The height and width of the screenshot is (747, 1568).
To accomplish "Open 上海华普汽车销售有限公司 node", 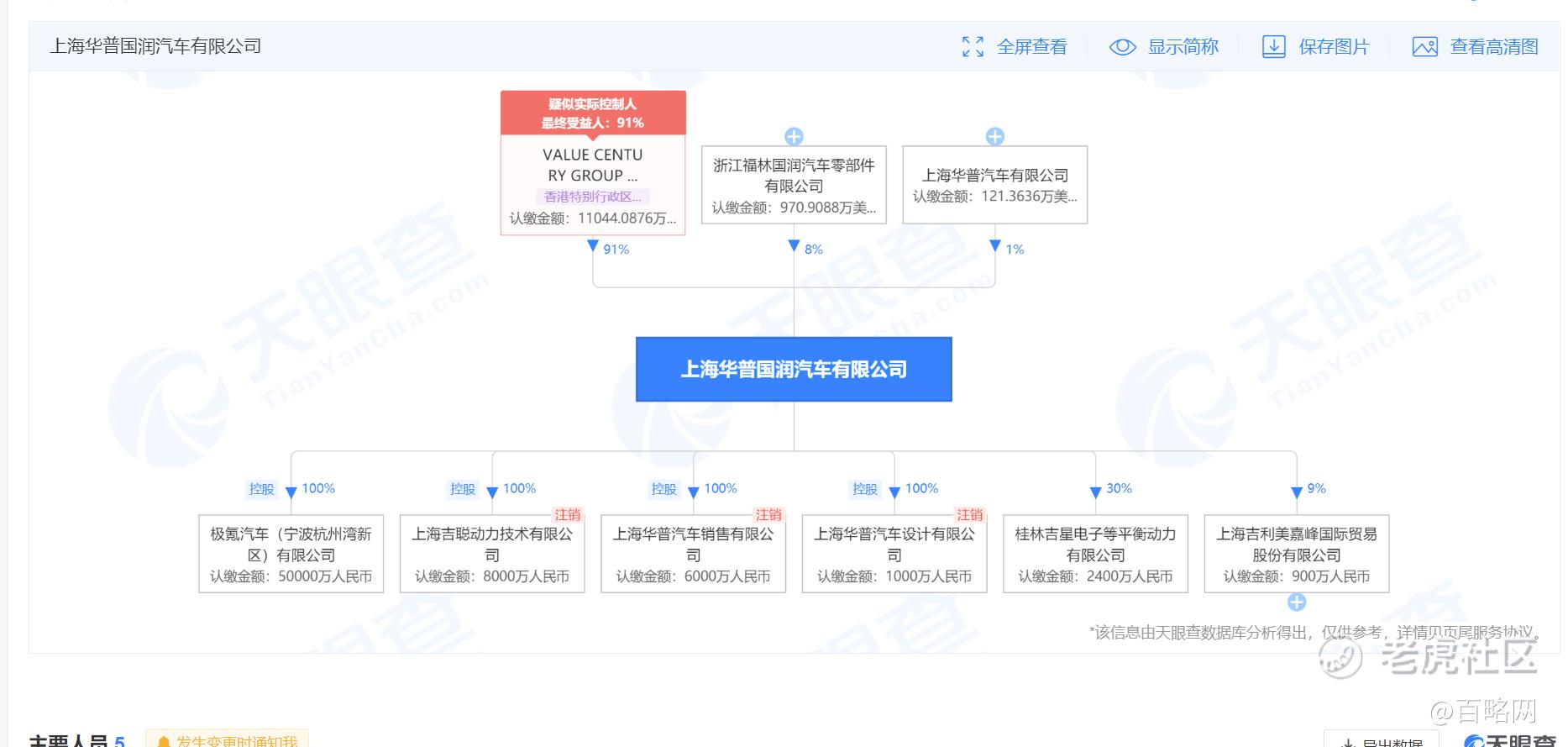I will (x=694, y=554).
